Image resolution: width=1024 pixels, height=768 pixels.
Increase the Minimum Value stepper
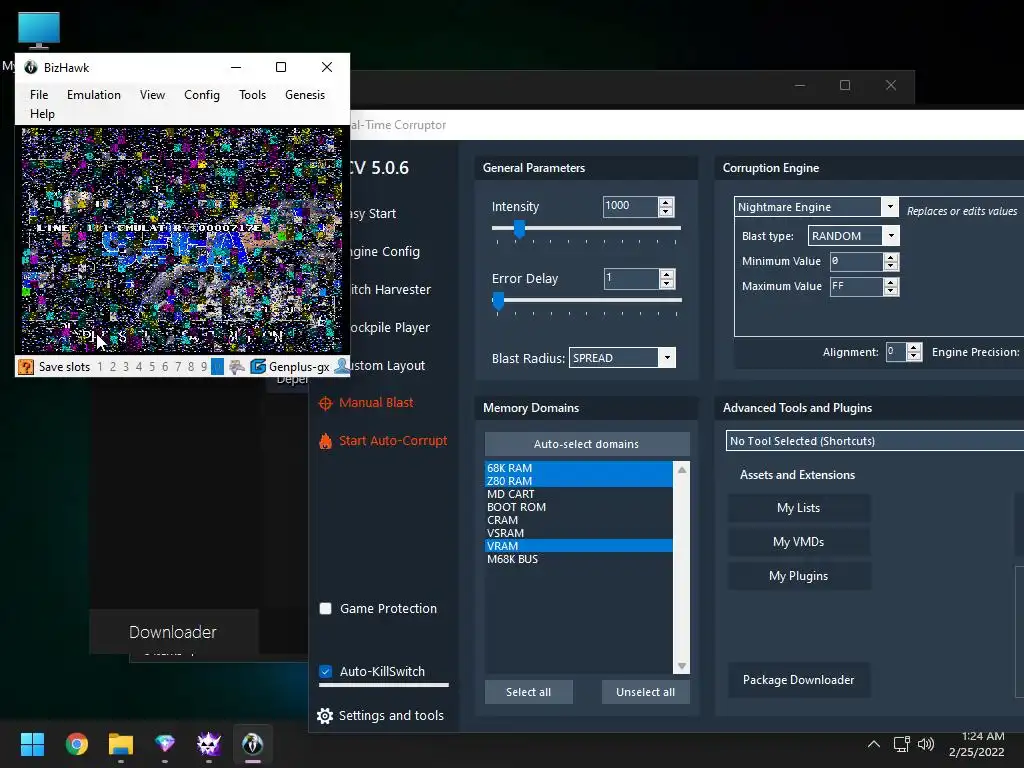click(891, 257)
